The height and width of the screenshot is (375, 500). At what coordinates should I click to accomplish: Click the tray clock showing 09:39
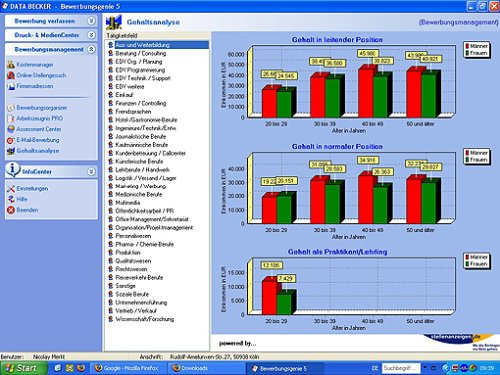(x=487, y=368)
